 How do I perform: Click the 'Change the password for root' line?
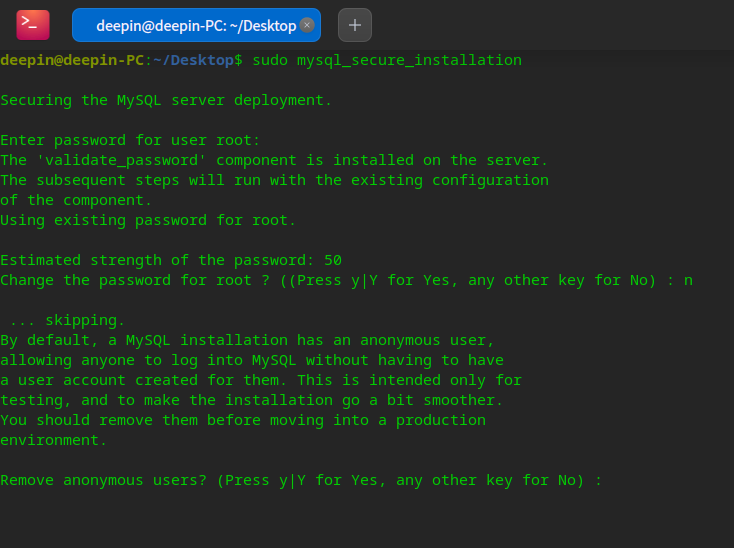346,280
